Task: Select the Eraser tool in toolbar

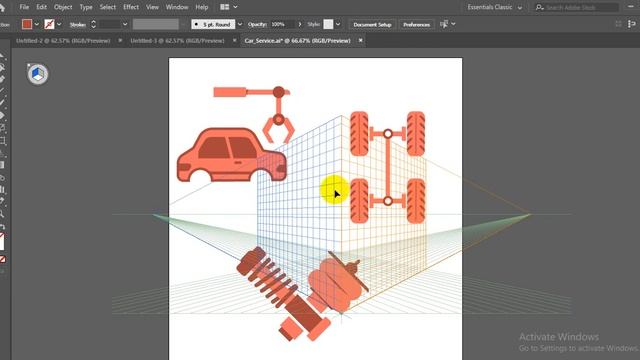Action: (x=2, y=116)
